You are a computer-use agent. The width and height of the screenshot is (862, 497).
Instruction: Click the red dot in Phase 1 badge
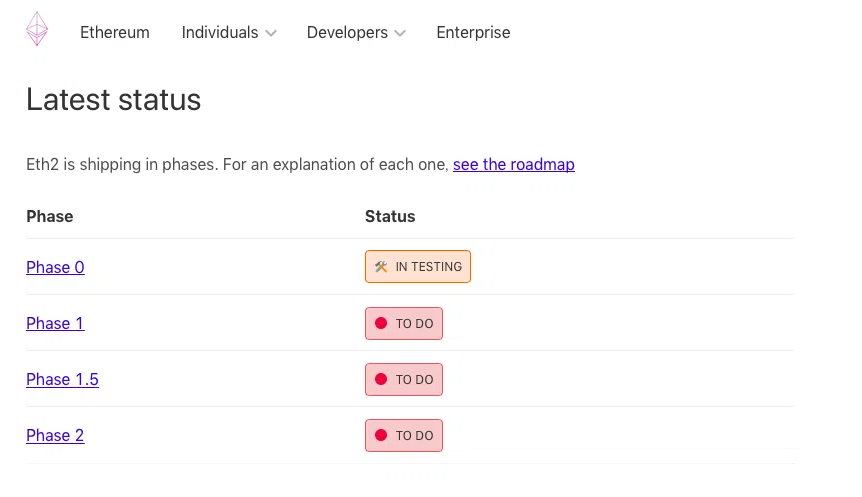tap(381, 323)
